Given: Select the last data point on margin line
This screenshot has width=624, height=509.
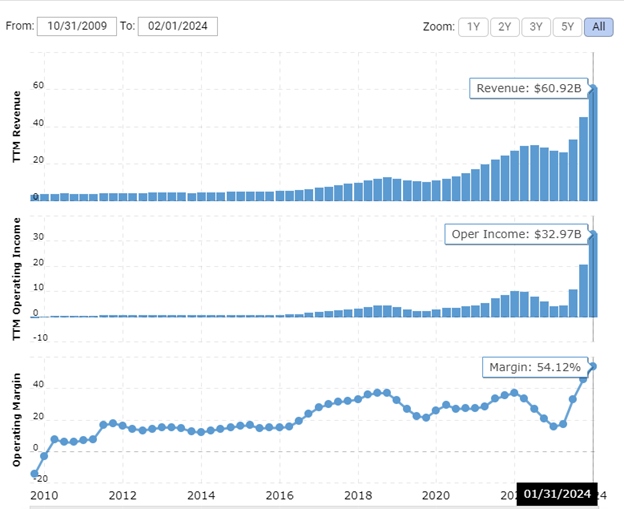Looking at the screenshot, I should pyautogui.click(x=593, y=366).
